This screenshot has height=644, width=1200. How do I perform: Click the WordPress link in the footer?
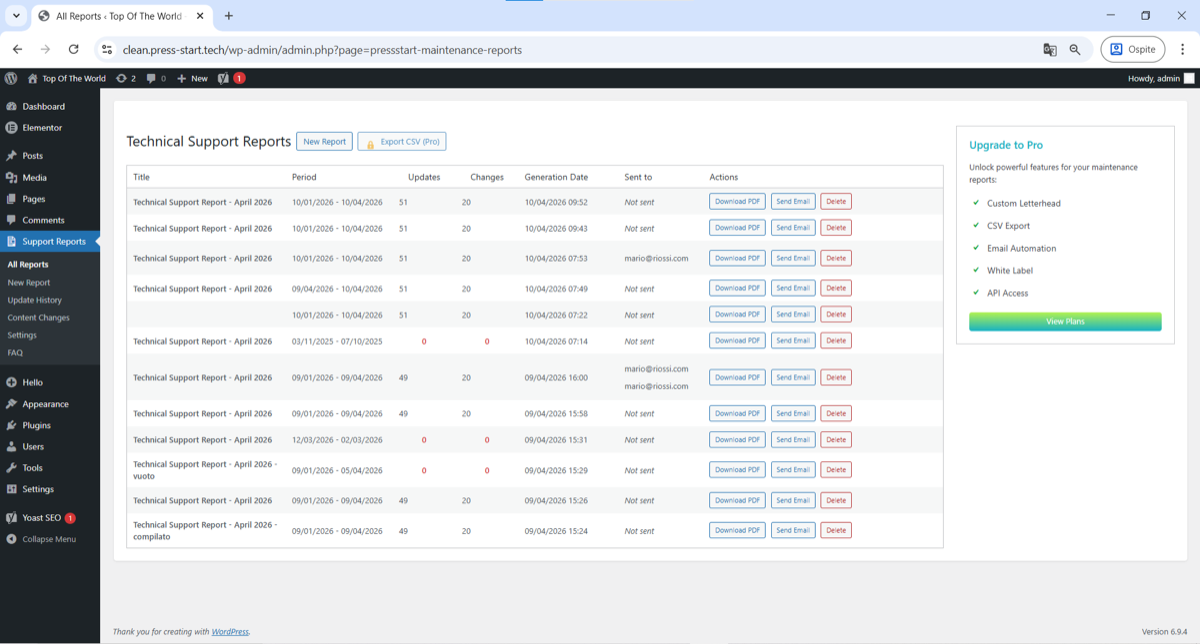coord(230,631)
